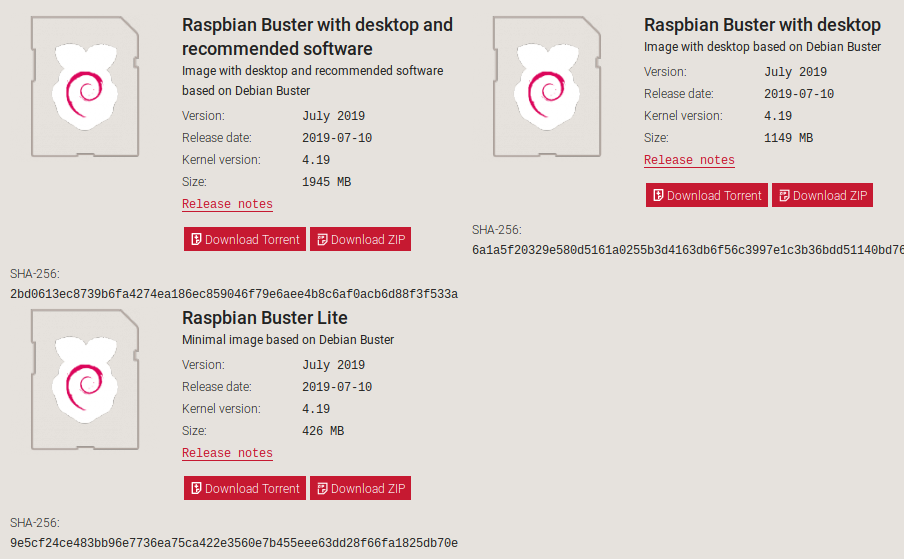
Task: Click the size value 426 MB
Action: pyautogui.click(x=323, y=431)
